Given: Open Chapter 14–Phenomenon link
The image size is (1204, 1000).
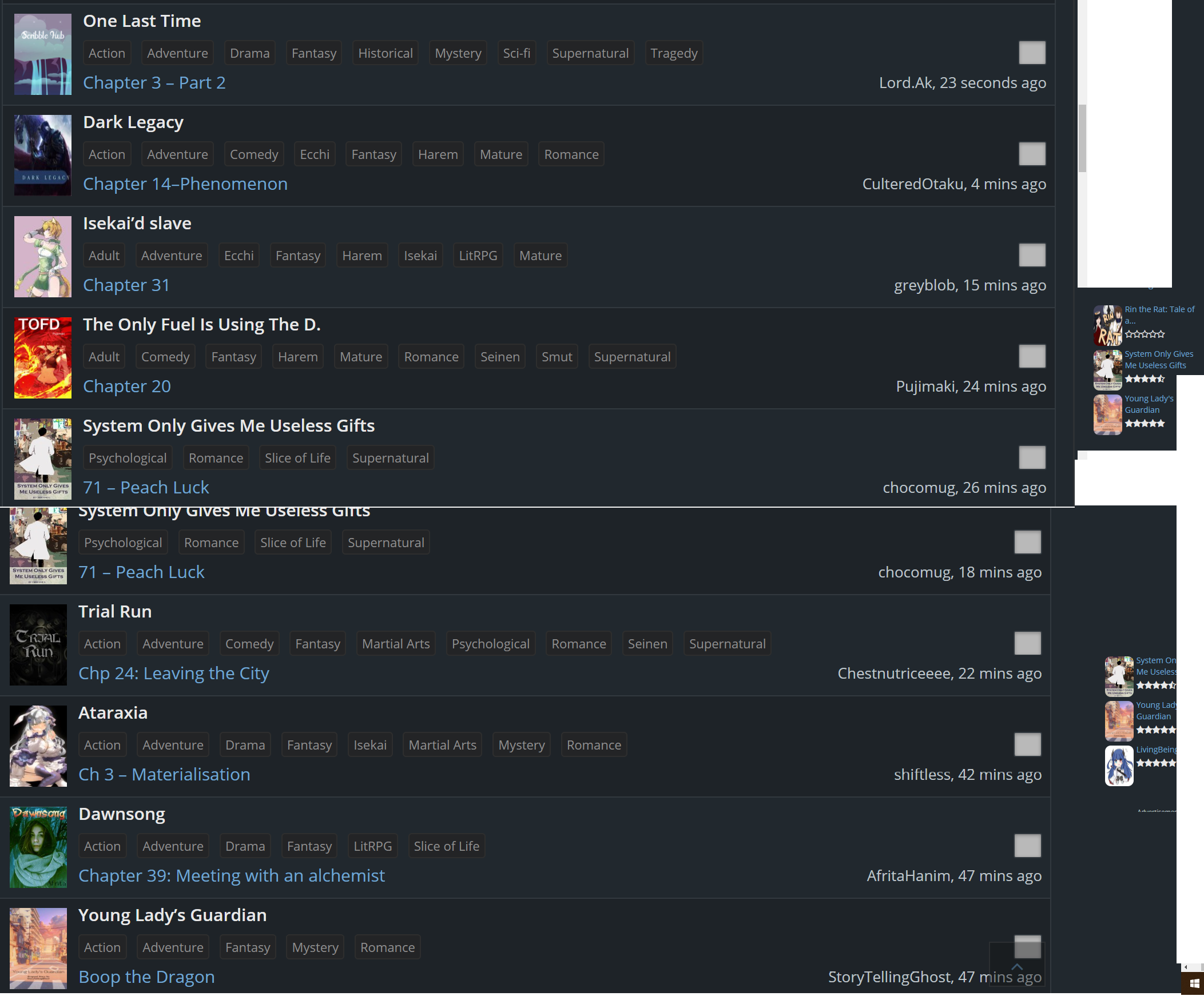Looking at the screenshot, I should click(x=185, y=184).
